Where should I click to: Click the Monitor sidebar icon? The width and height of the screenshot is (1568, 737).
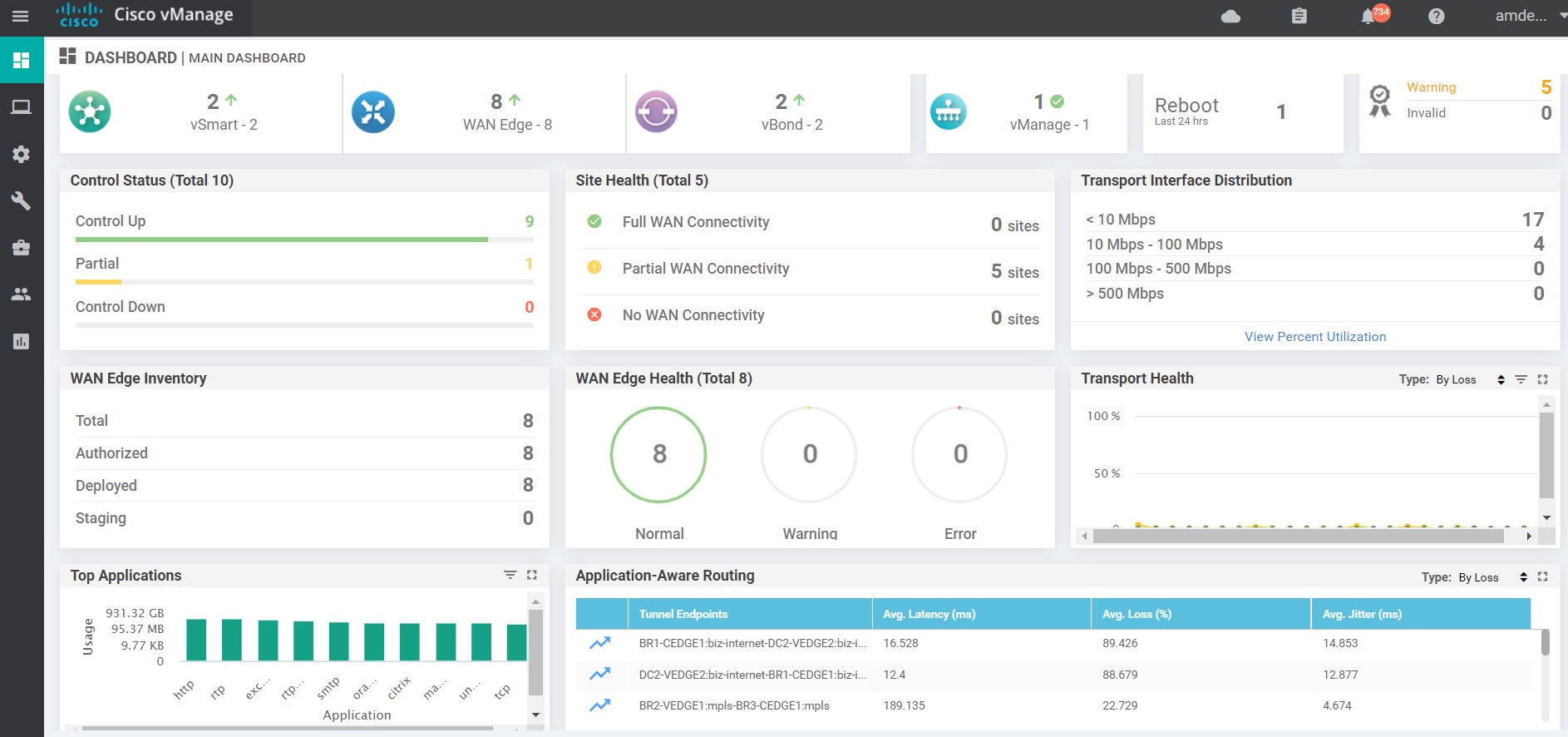[x=22, y=107]
